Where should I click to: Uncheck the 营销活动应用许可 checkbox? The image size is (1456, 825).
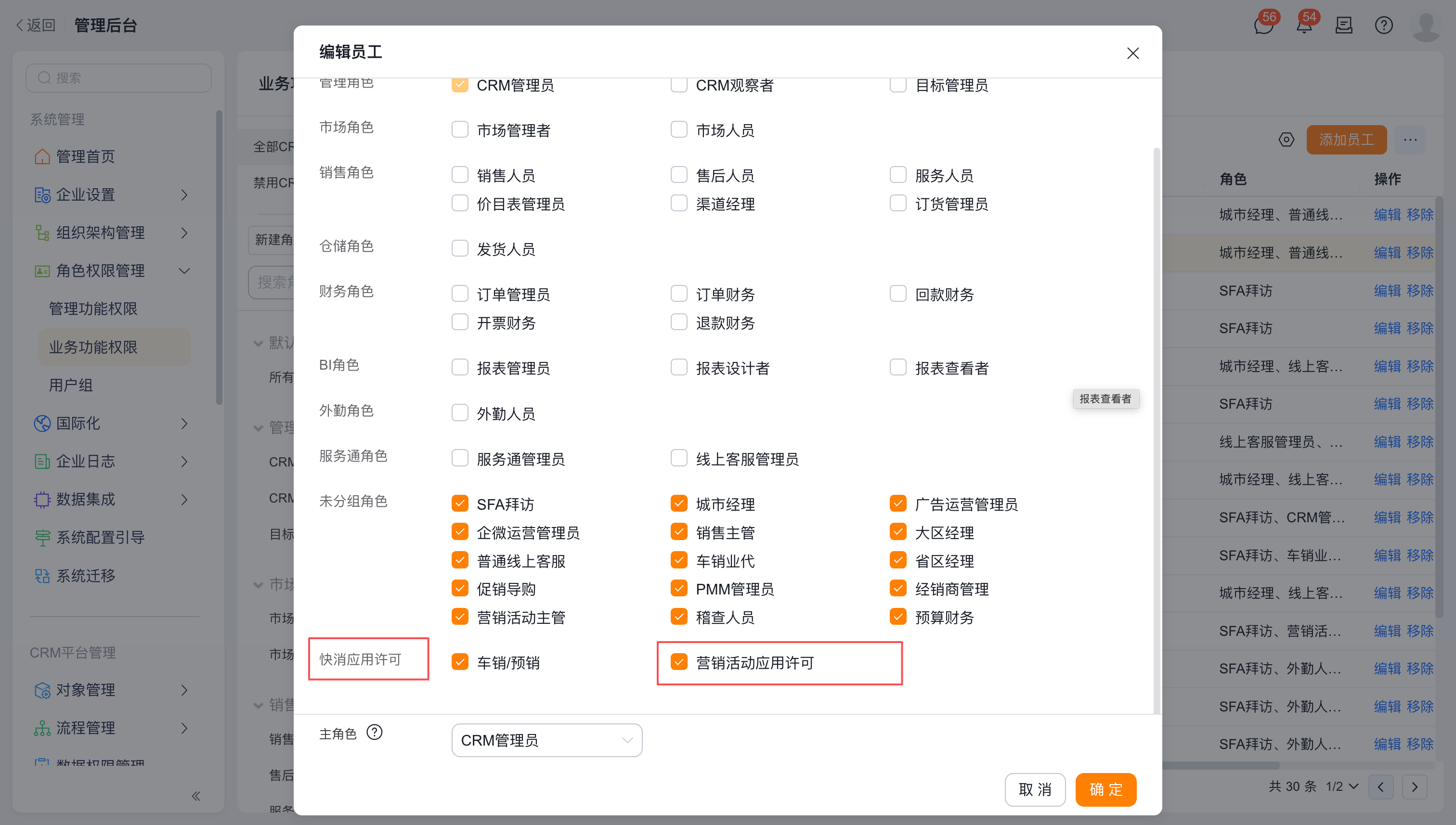(678, 662)
